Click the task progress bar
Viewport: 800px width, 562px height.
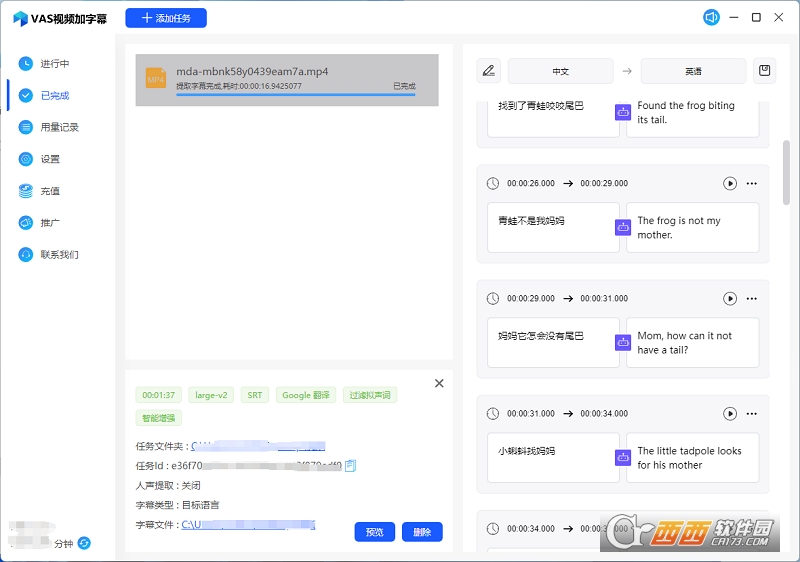296,94
